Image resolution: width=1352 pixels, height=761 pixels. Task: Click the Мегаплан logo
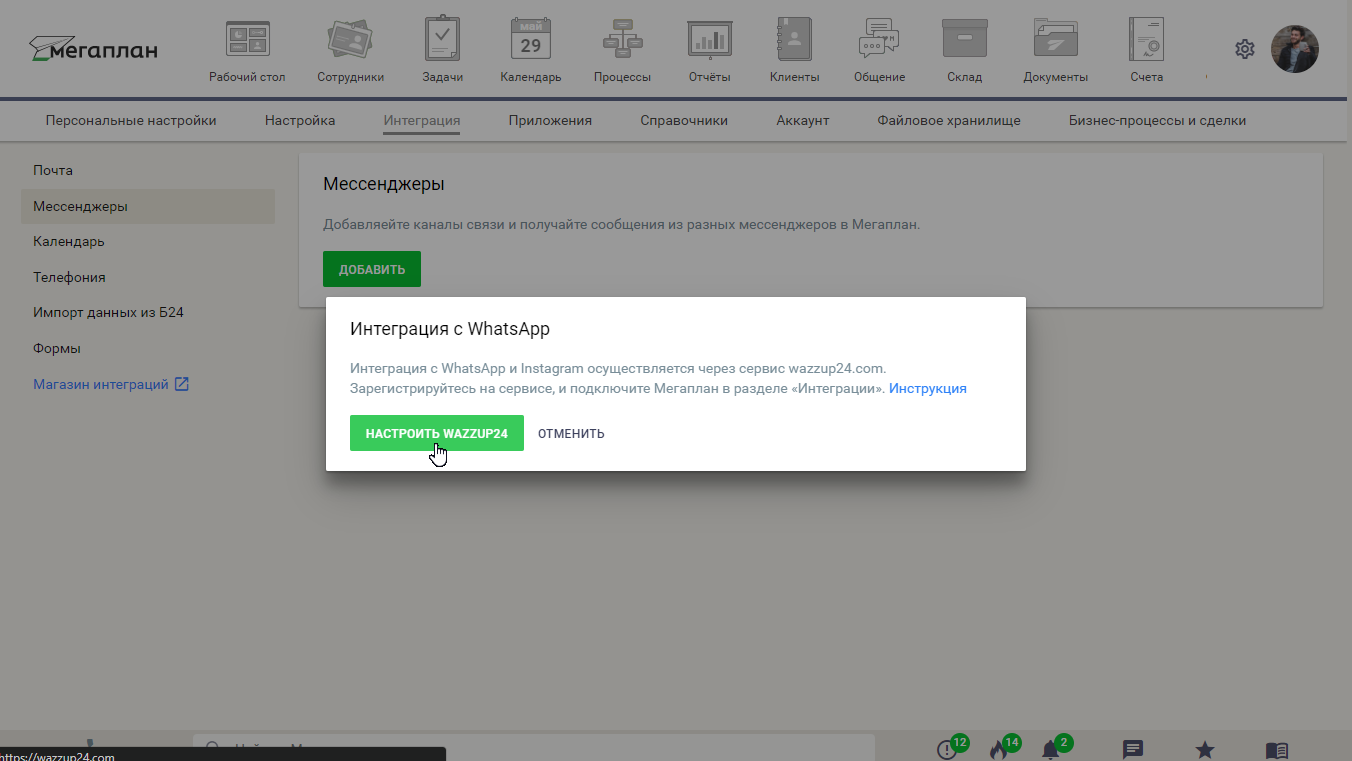coord(93,49)
